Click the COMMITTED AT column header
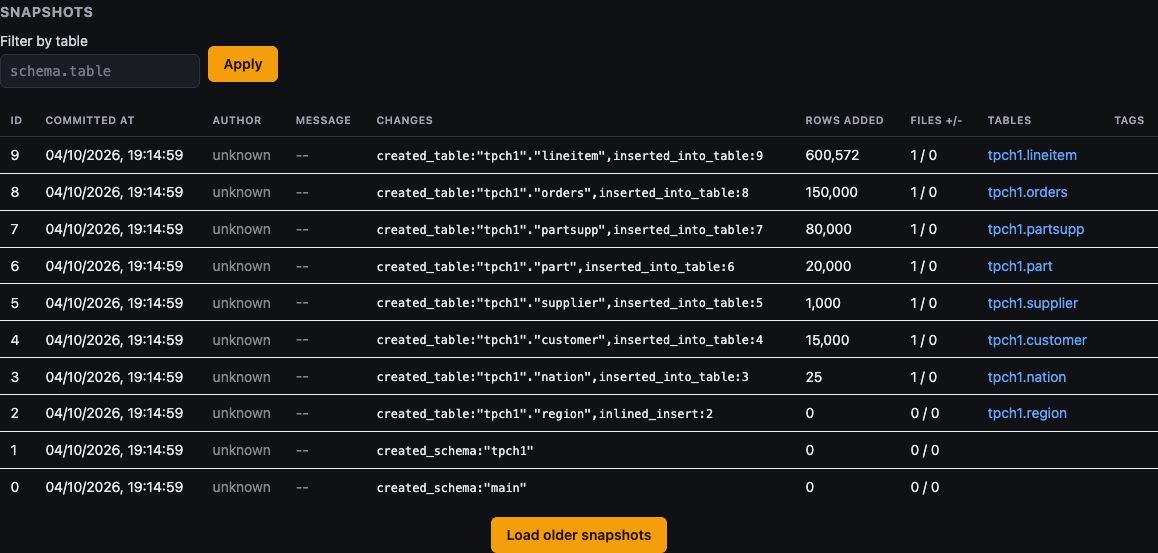Viewport: 1158px width, 553px height. point(90,120)
